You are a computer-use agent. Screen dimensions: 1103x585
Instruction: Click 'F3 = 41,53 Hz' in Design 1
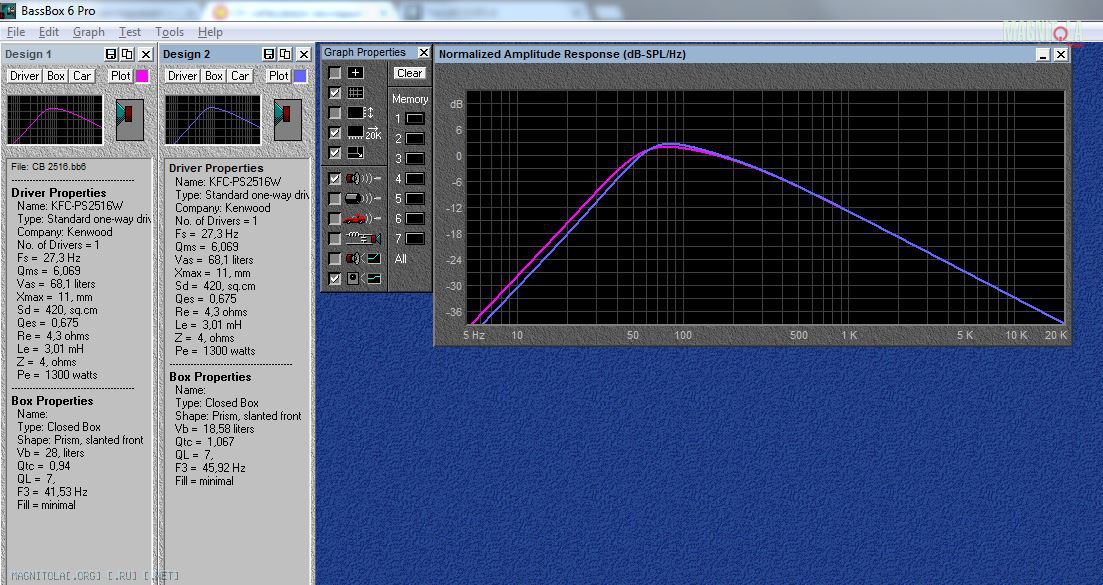click(52, 491)
